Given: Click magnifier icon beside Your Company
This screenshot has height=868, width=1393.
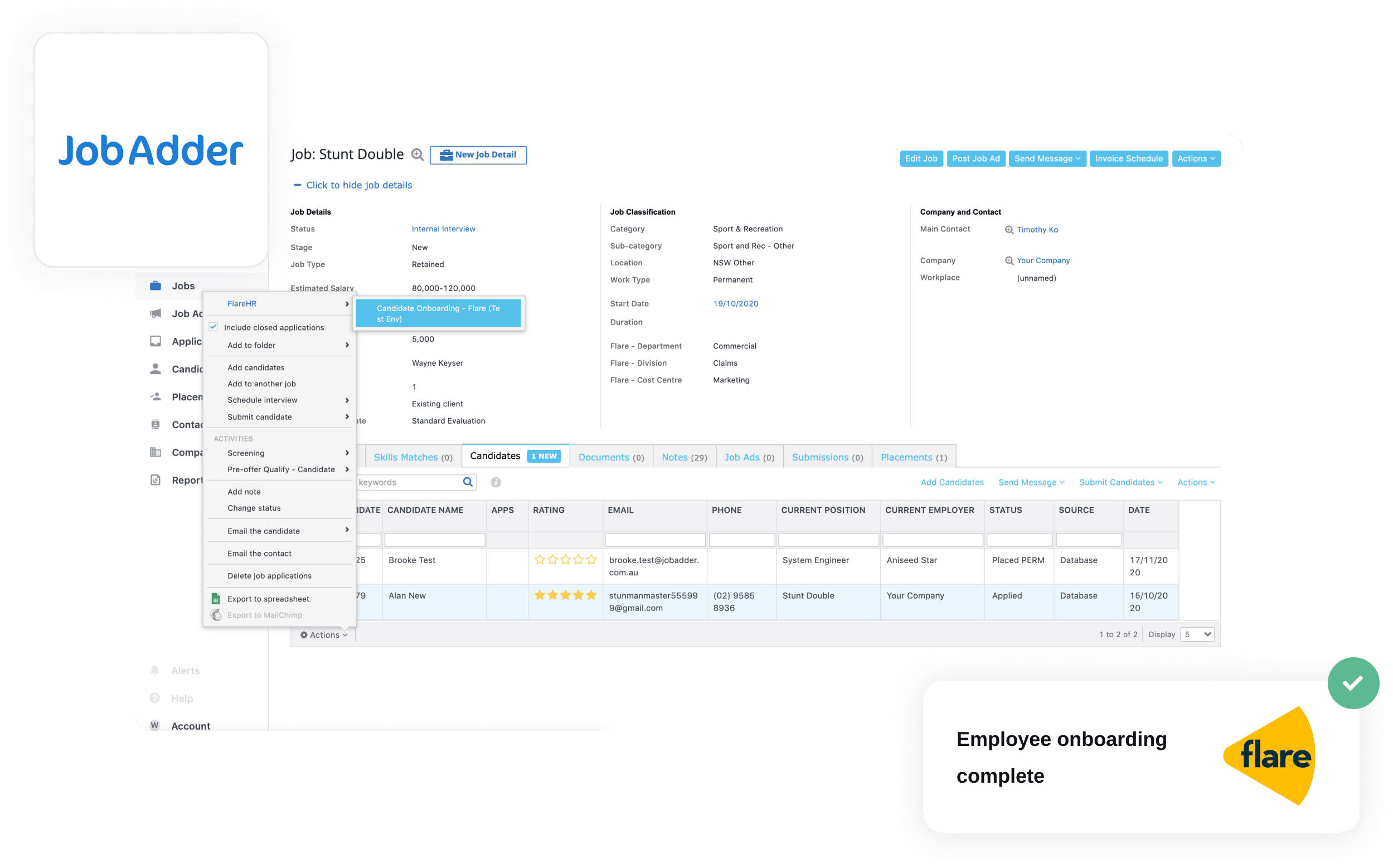Looking at the screenshot, I should click(x=1009, y=261).
